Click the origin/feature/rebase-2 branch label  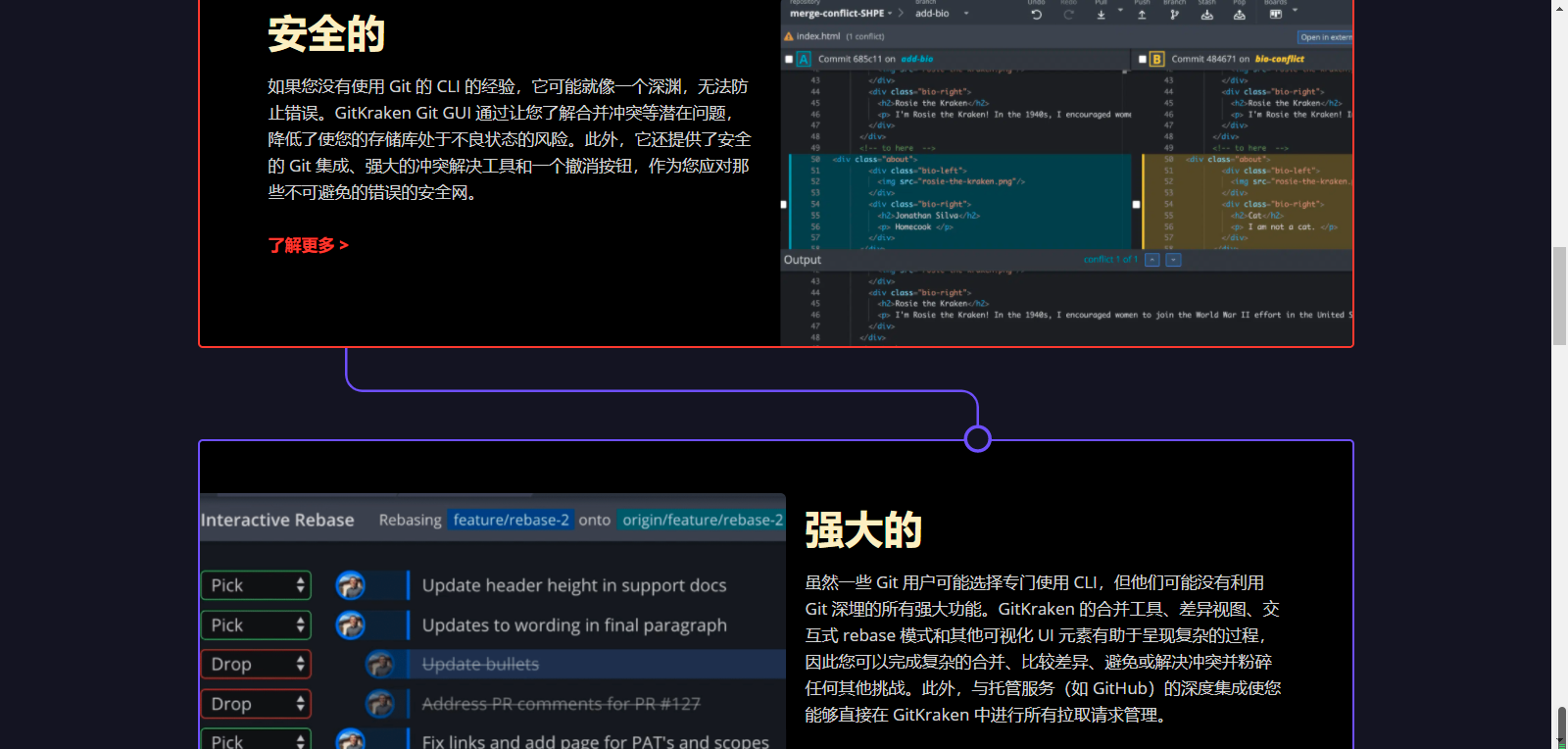pos(703,520)
